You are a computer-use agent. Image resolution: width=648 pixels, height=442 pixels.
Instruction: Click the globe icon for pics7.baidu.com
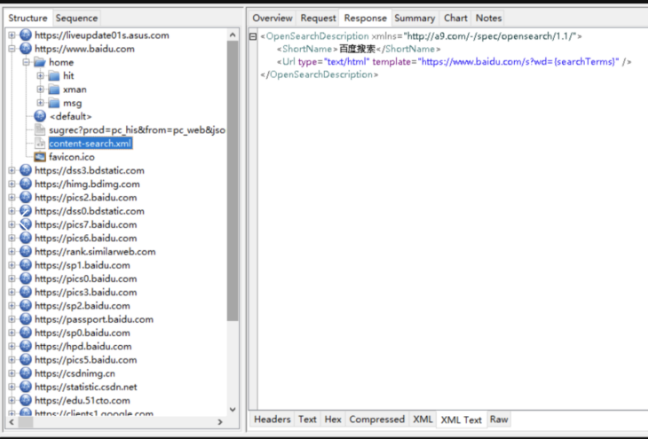point(26,225)
